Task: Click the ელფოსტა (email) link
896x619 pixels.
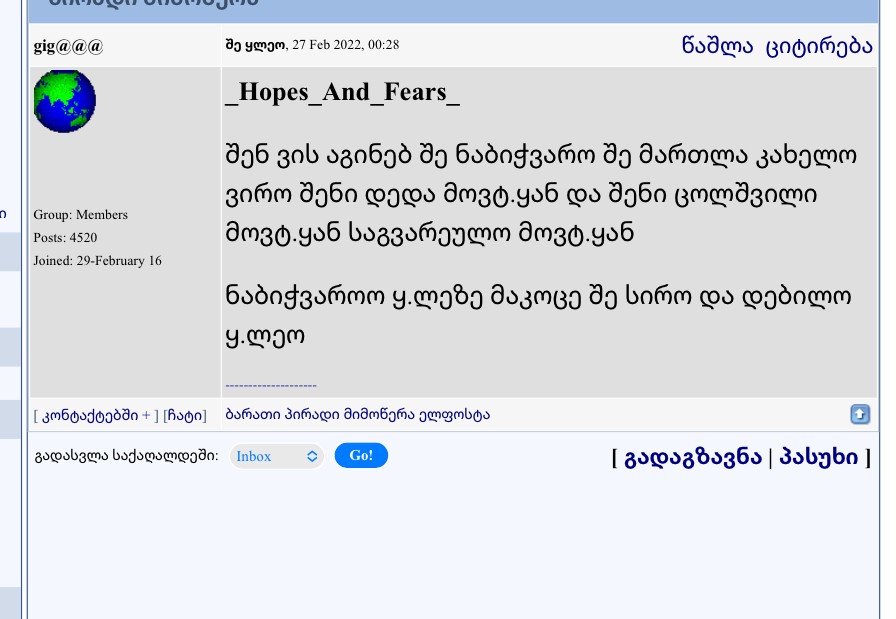Action: [454, 414]
